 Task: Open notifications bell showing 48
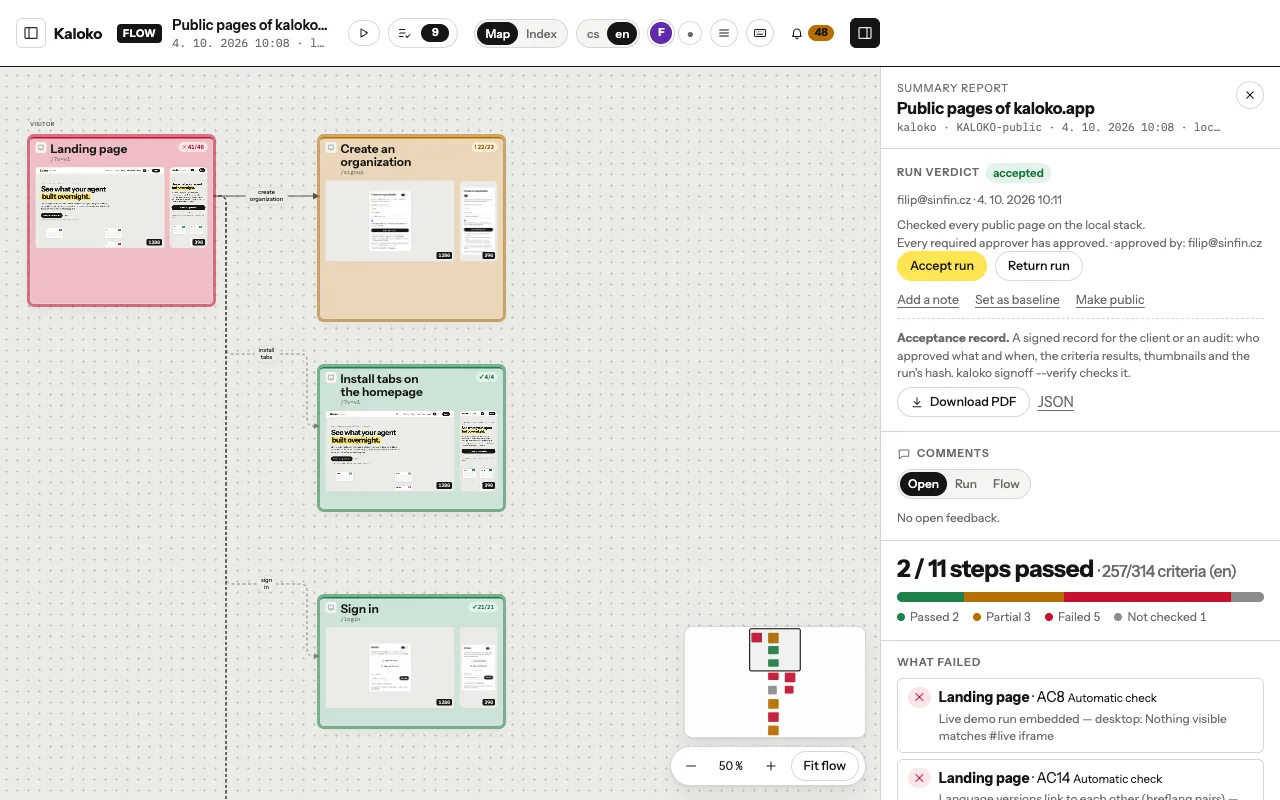811,33
